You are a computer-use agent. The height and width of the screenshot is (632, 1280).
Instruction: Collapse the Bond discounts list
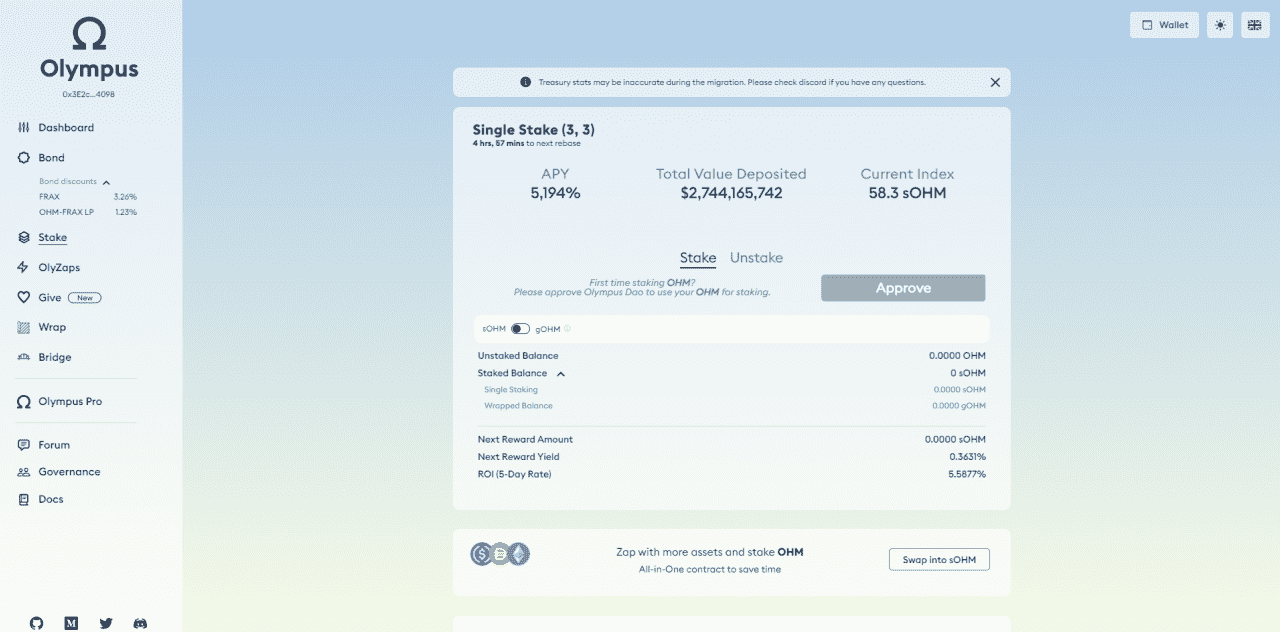pos(106,182)
